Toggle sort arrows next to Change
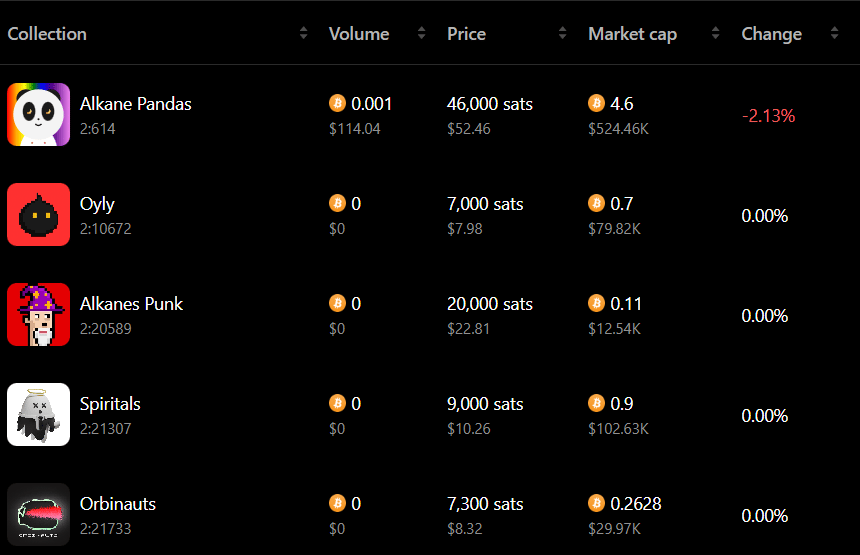This screenshot has width=860, height=555. coord(834,33)
